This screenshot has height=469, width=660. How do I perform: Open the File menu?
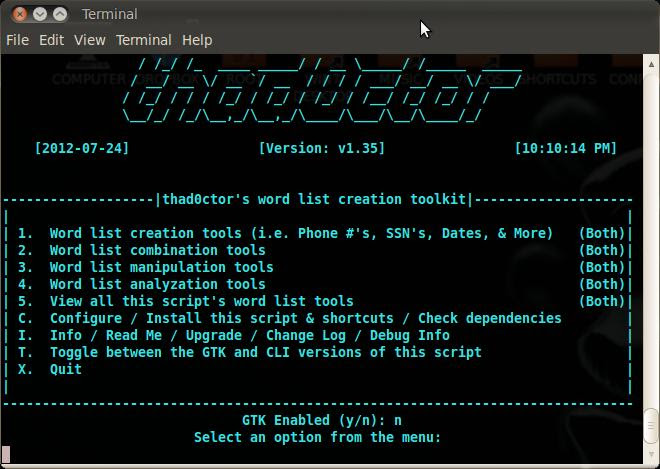pyautogui.click(x=18, y=40)
